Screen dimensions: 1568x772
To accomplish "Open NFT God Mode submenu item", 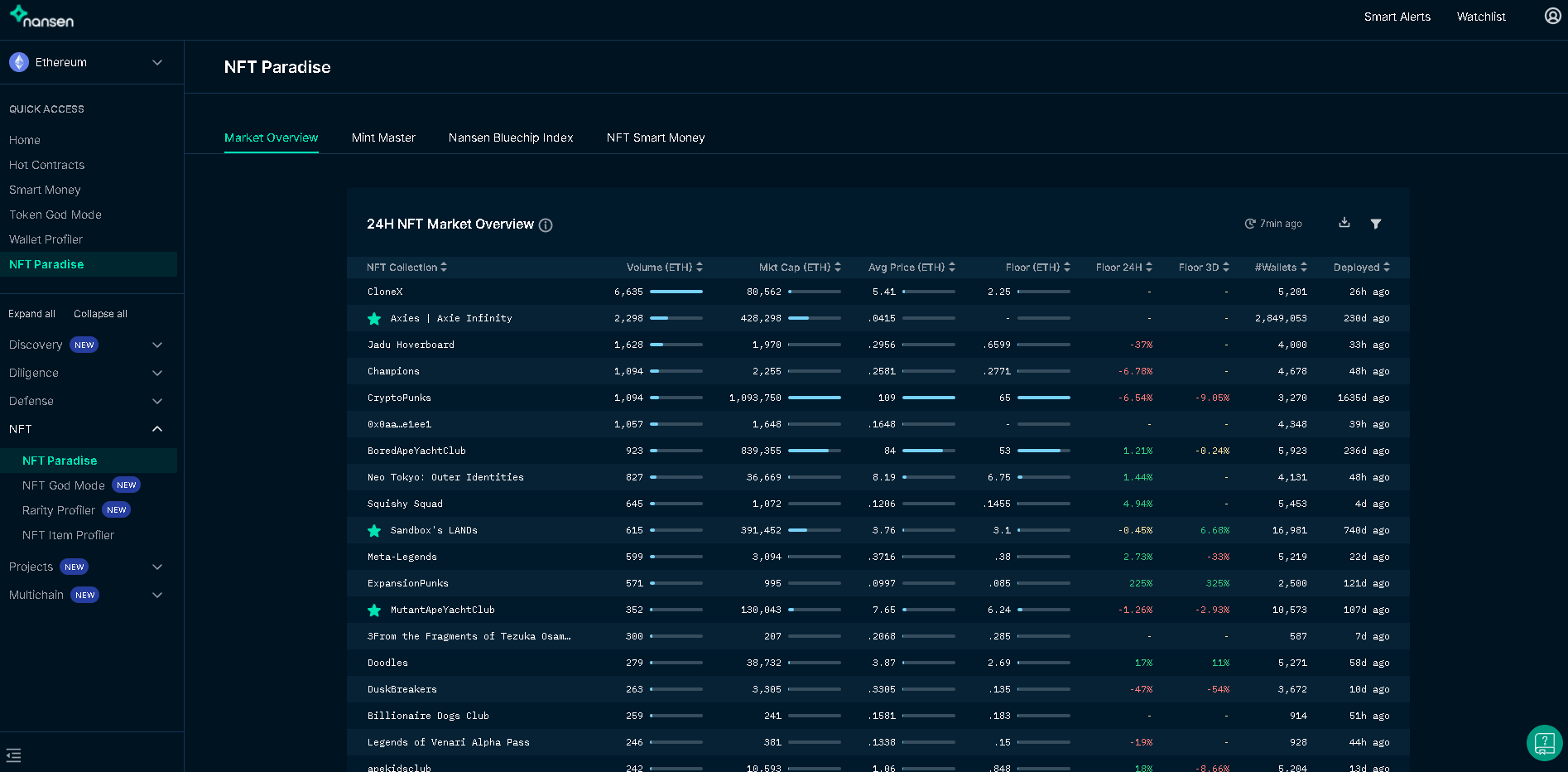I will pos(64,485).
